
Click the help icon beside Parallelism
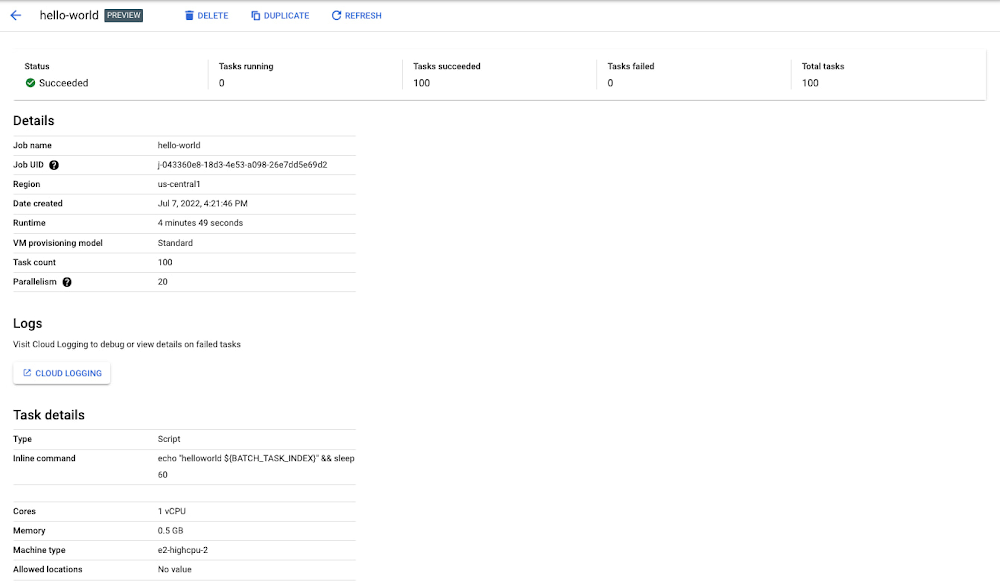point(67,282)
